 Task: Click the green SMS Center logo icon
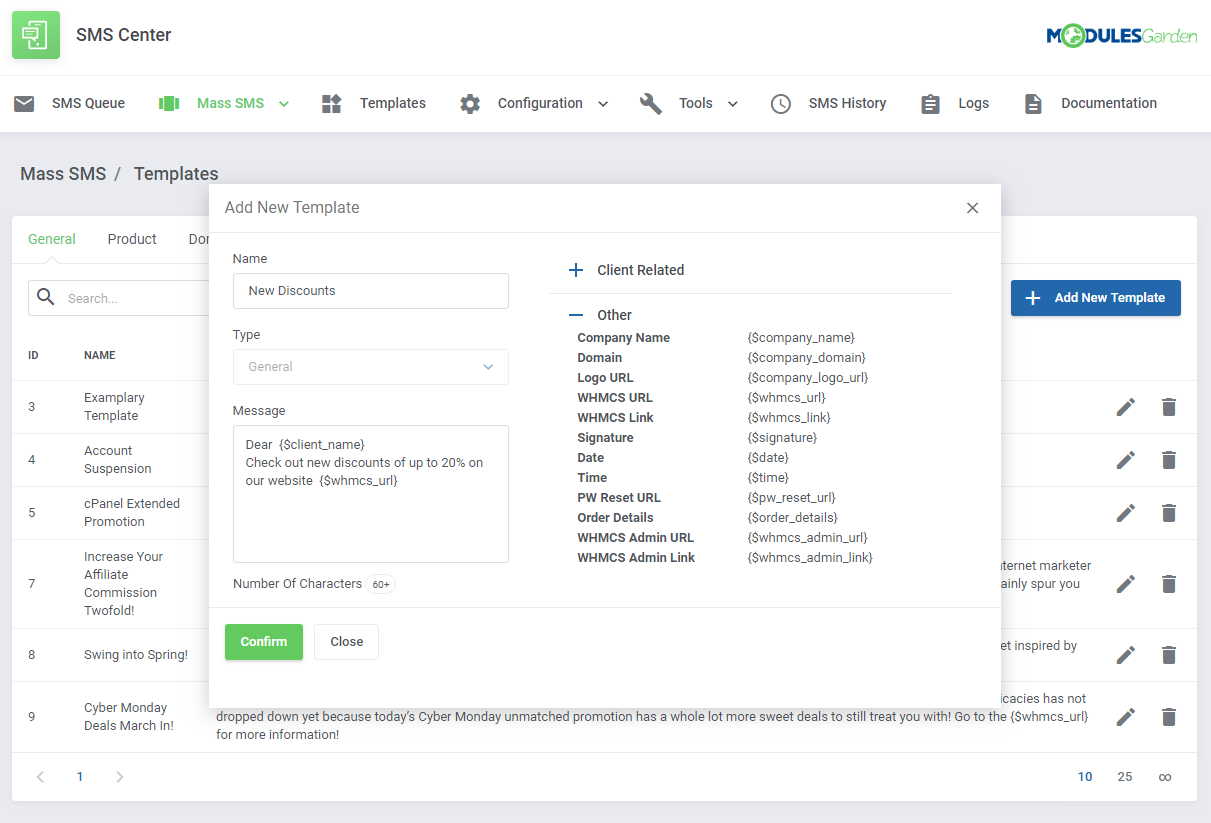click(x=35, y=35)
